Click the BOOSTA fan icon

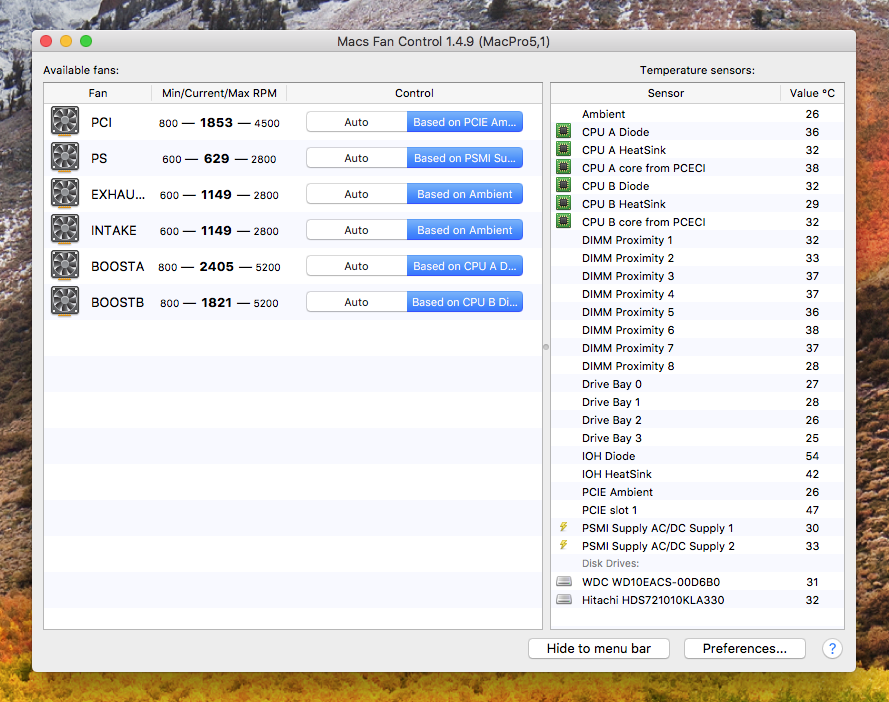point(65,265)
